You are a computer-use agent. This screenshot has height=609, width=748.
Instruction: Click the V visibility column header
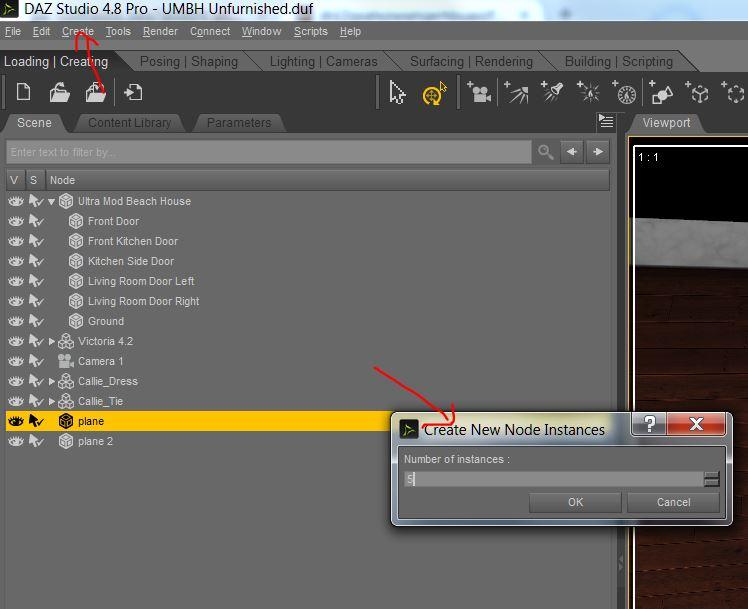tap(14, 180)
